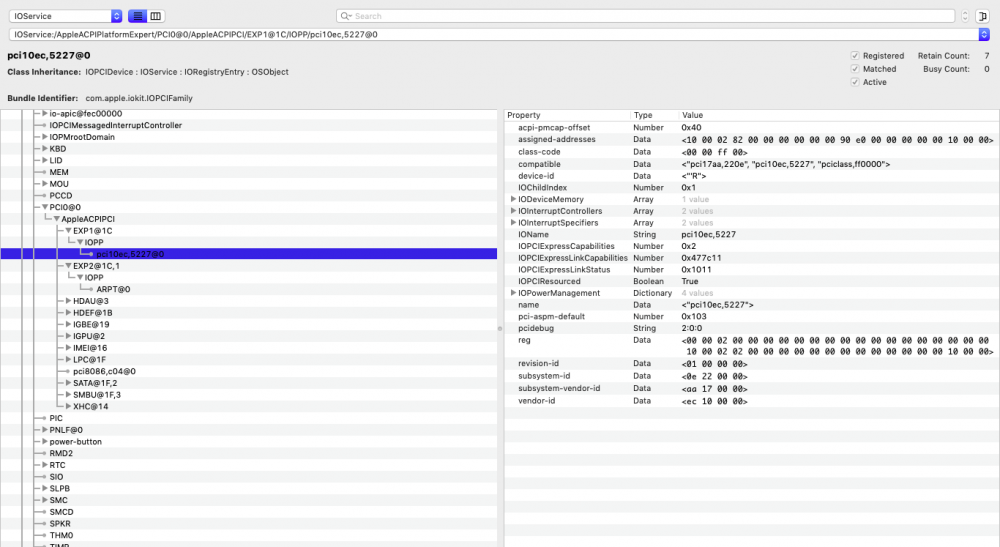This screenshot has width=1000, height=547.
Task: Click into the Search field
Action: tap(650, 16)
